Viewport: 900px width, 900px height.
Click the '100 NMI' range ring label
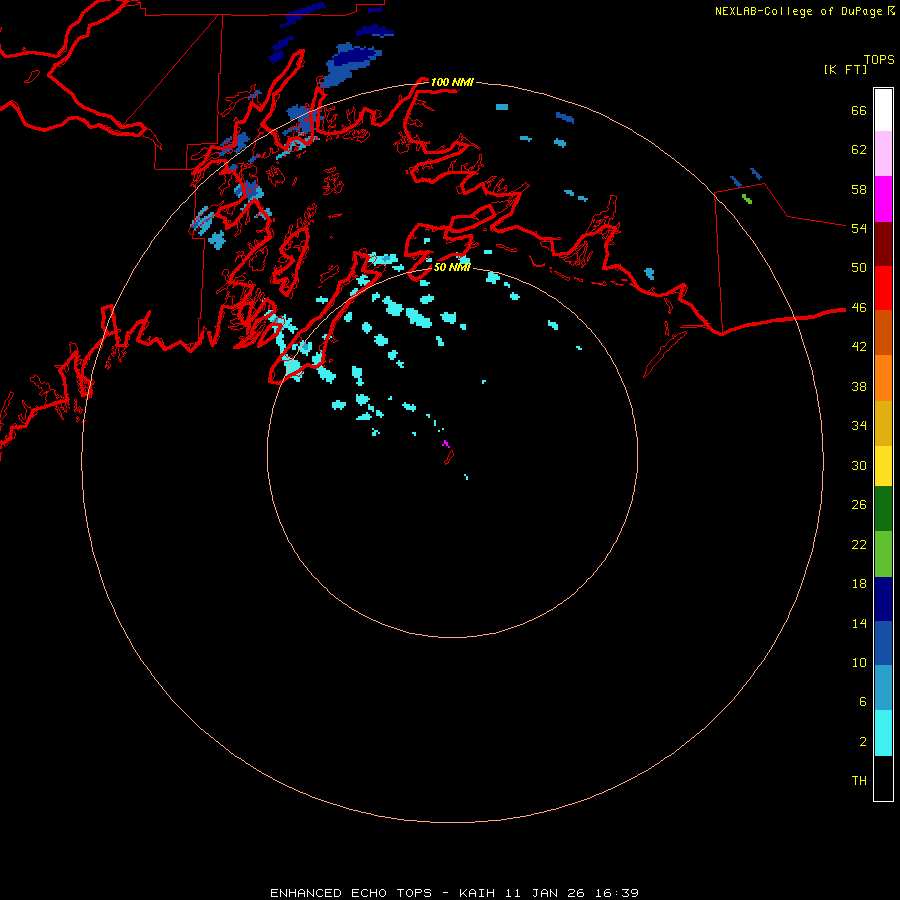[x=452, y=82]
